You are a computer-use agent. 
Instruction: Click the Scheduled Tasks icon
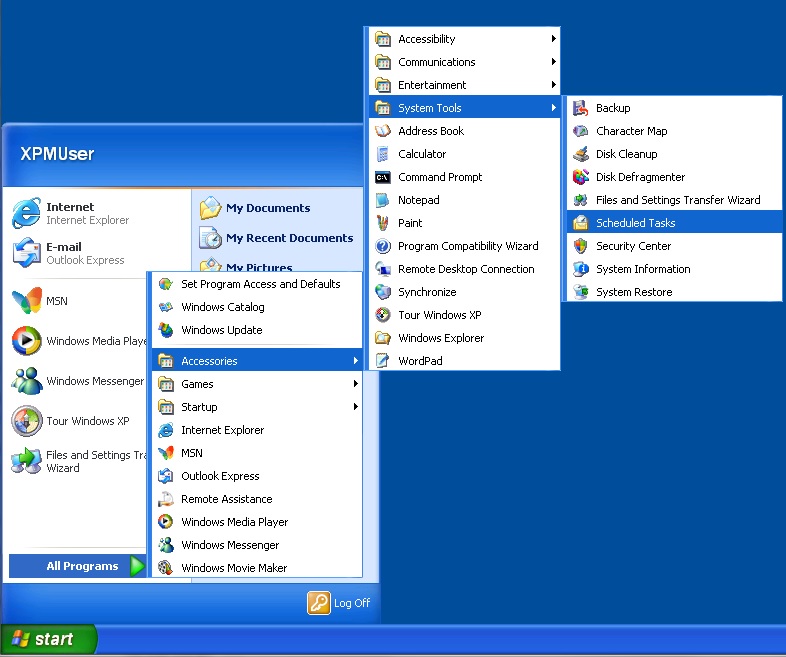tap(580, 223)
